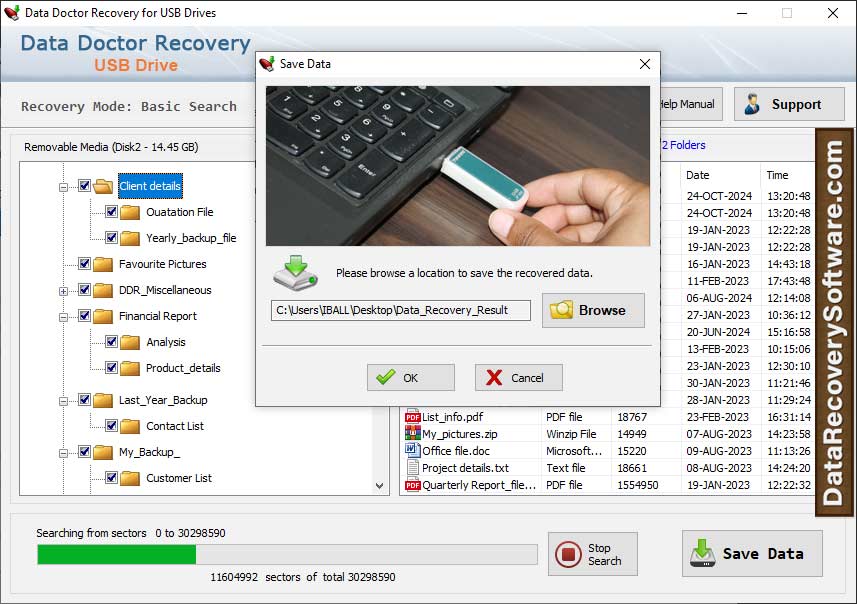Image resolution: width=857 pixels, height=604 pixels.
Task: Untick the Analysis folder checkbox
Action: [x=112, y=342]
